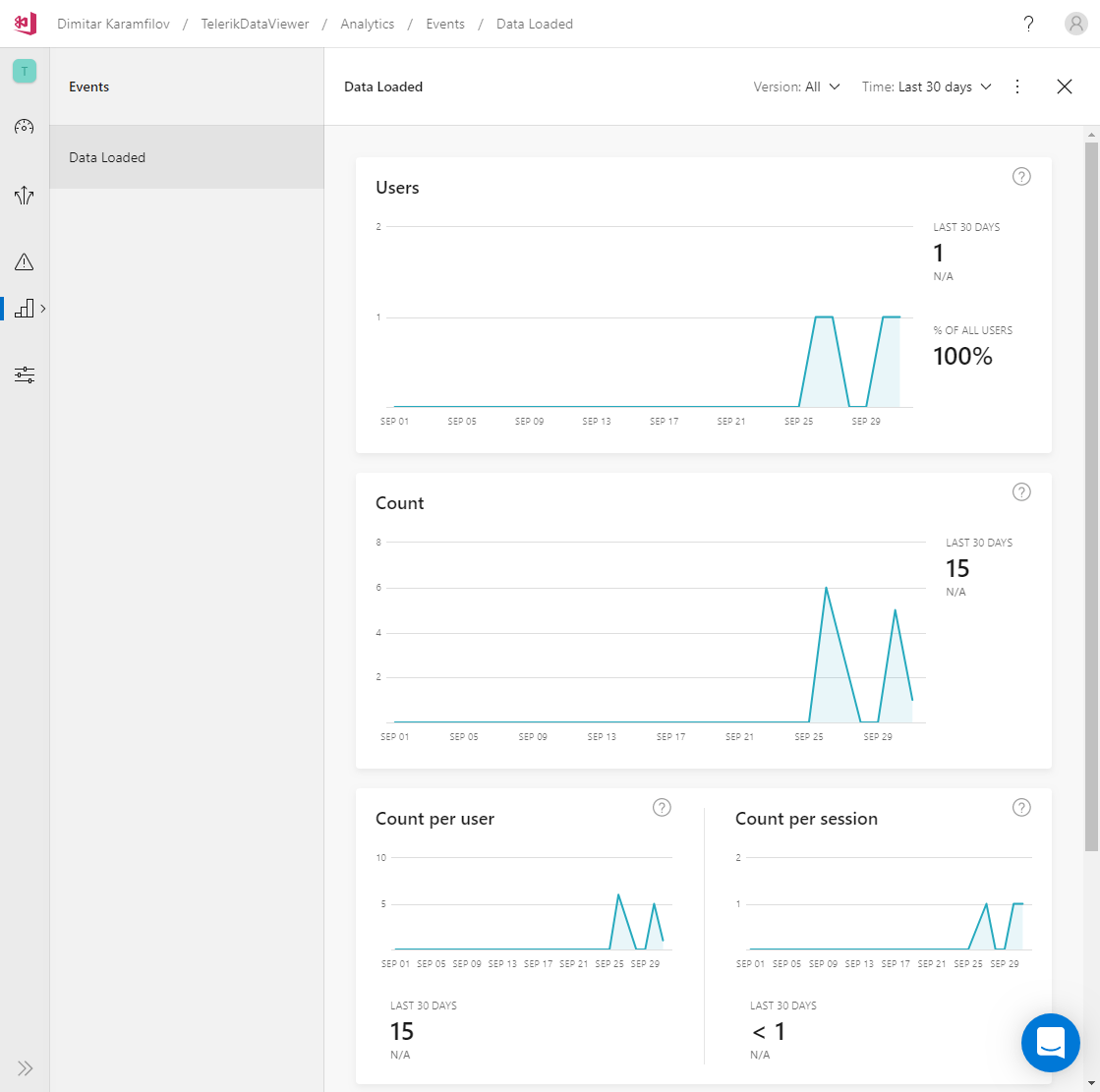Image resolution: width=1100 pixels, height=1092 pixels.
Task: Click the scrollbar up arrow
Action: pyautogui.click(x=1091, y=134)
